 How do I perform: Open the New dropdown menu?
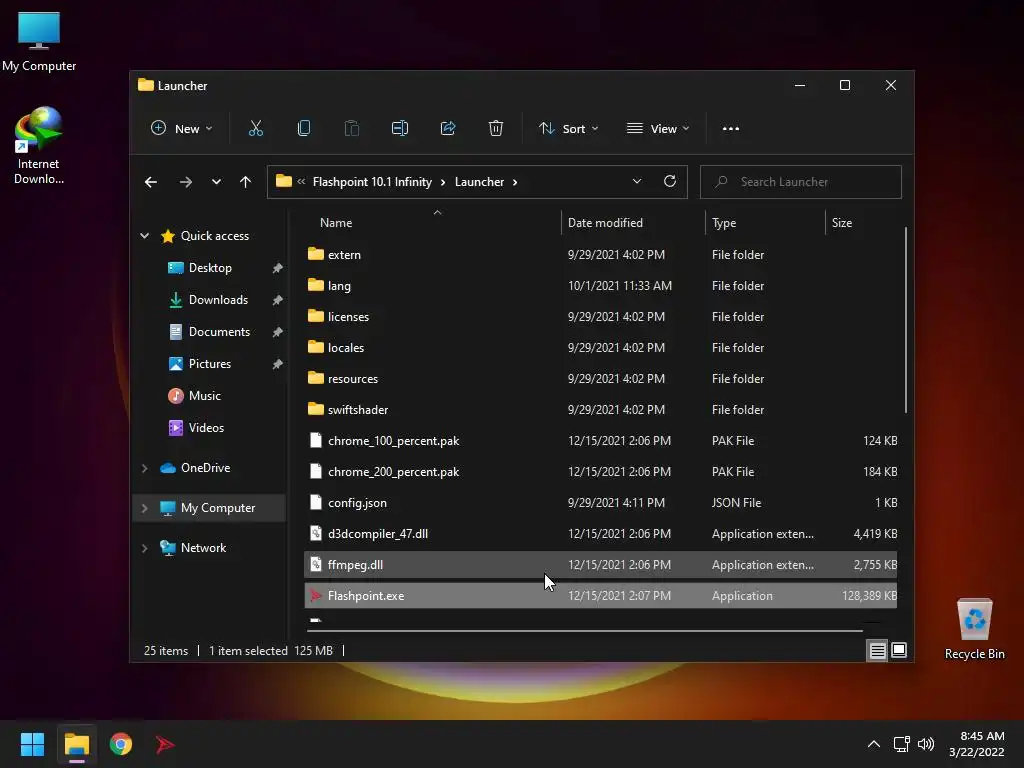pos(182,129)
